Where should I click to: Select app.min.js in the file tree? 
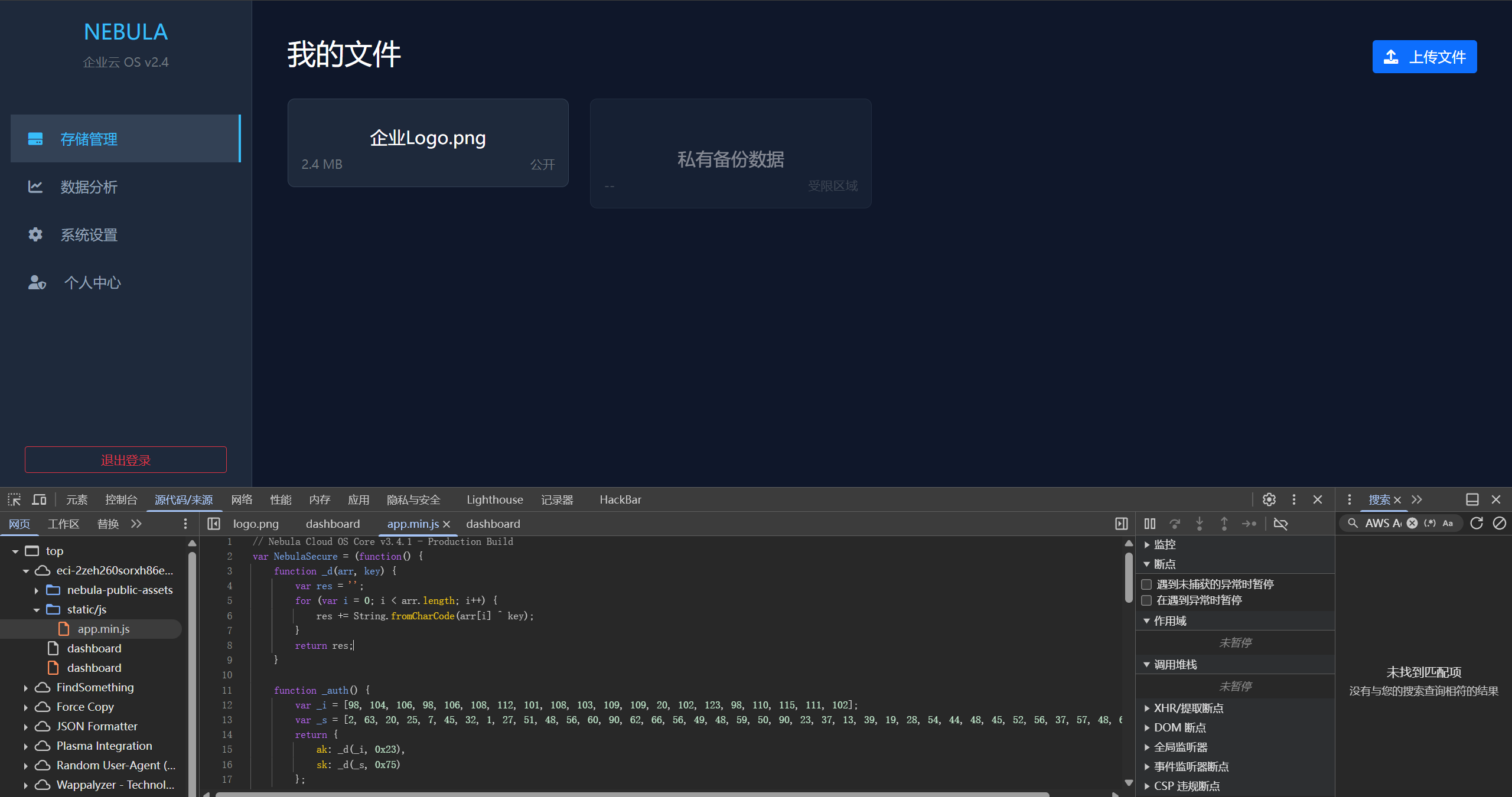click(103, 629)
